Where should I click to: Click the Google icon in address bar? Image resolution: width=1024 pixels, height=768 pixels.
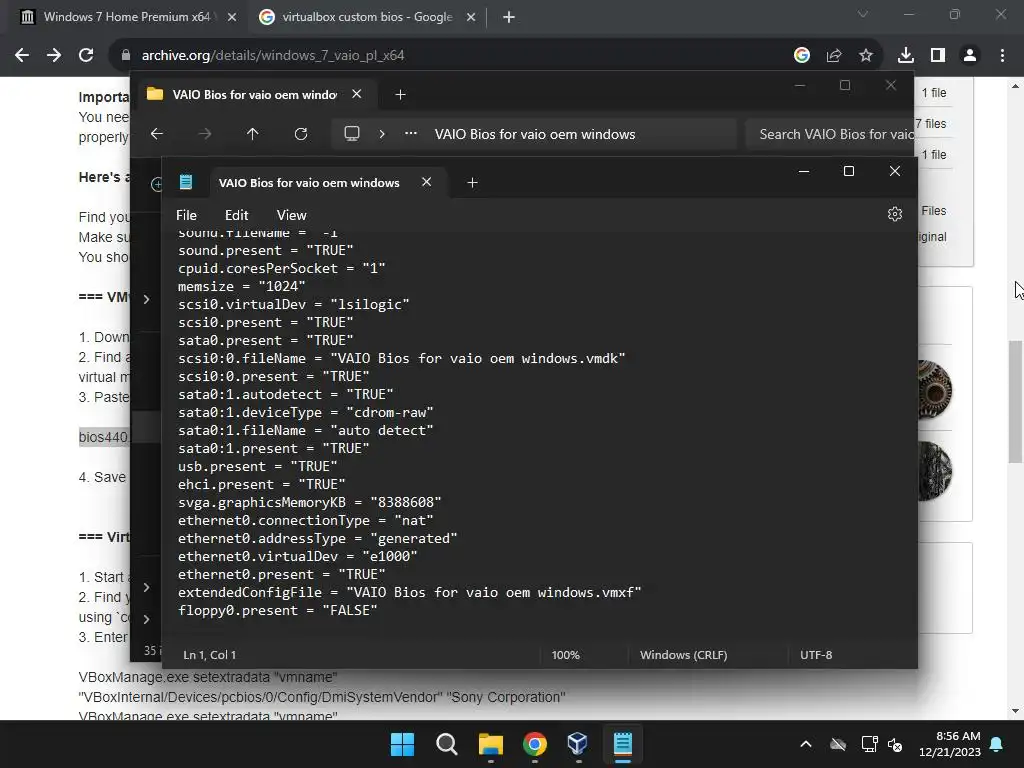click(x=802, y=56)
